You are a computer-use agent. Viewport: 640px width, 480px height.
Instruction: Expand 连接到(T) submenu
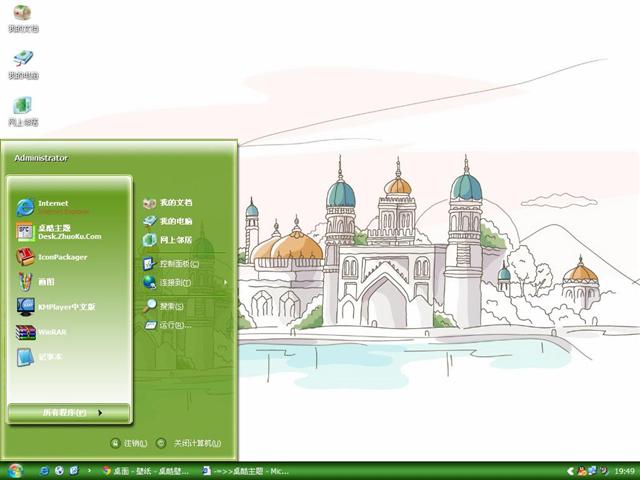pos(184,282)
